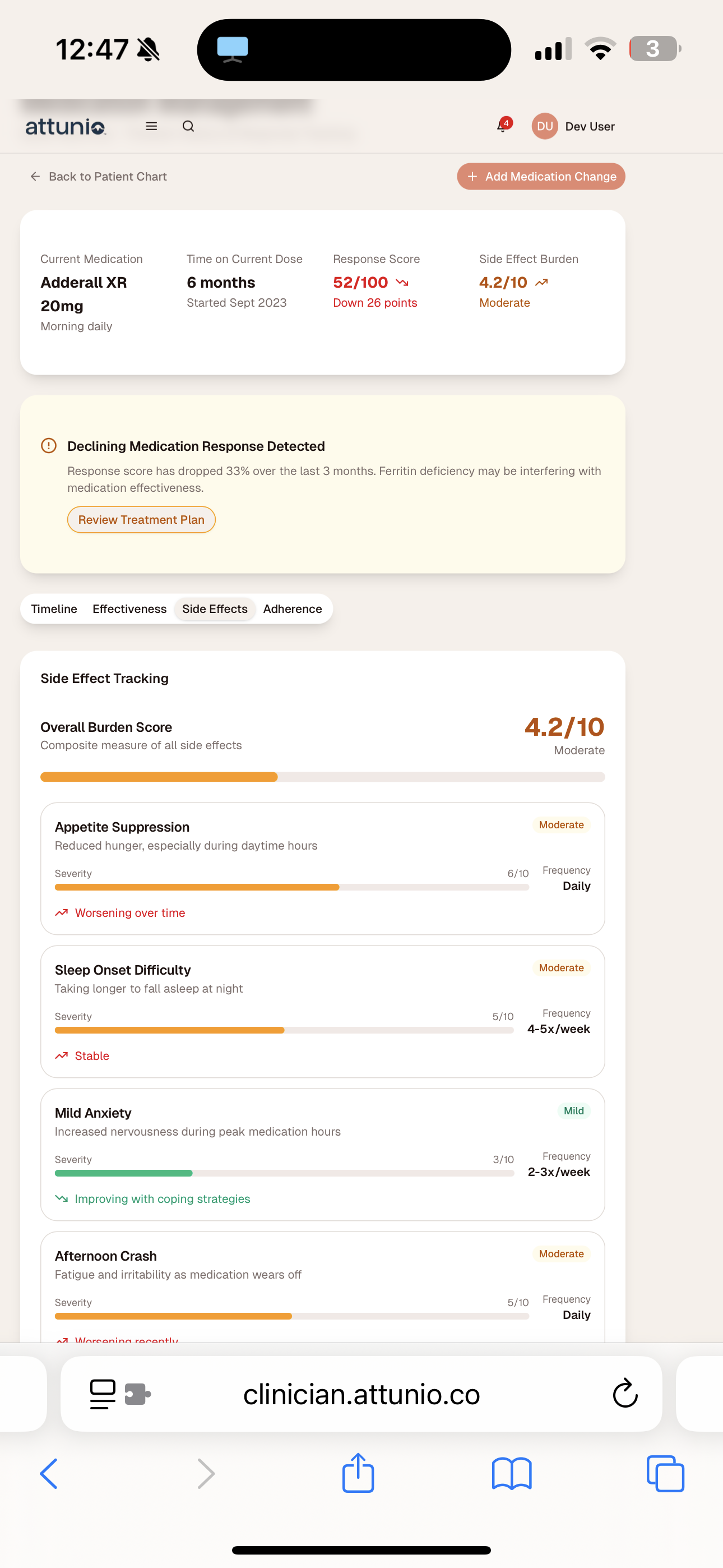The height and width of the screenshot is (1568, 723).
Task: Open the tab switcher icon
Action: pos(665,1473)
